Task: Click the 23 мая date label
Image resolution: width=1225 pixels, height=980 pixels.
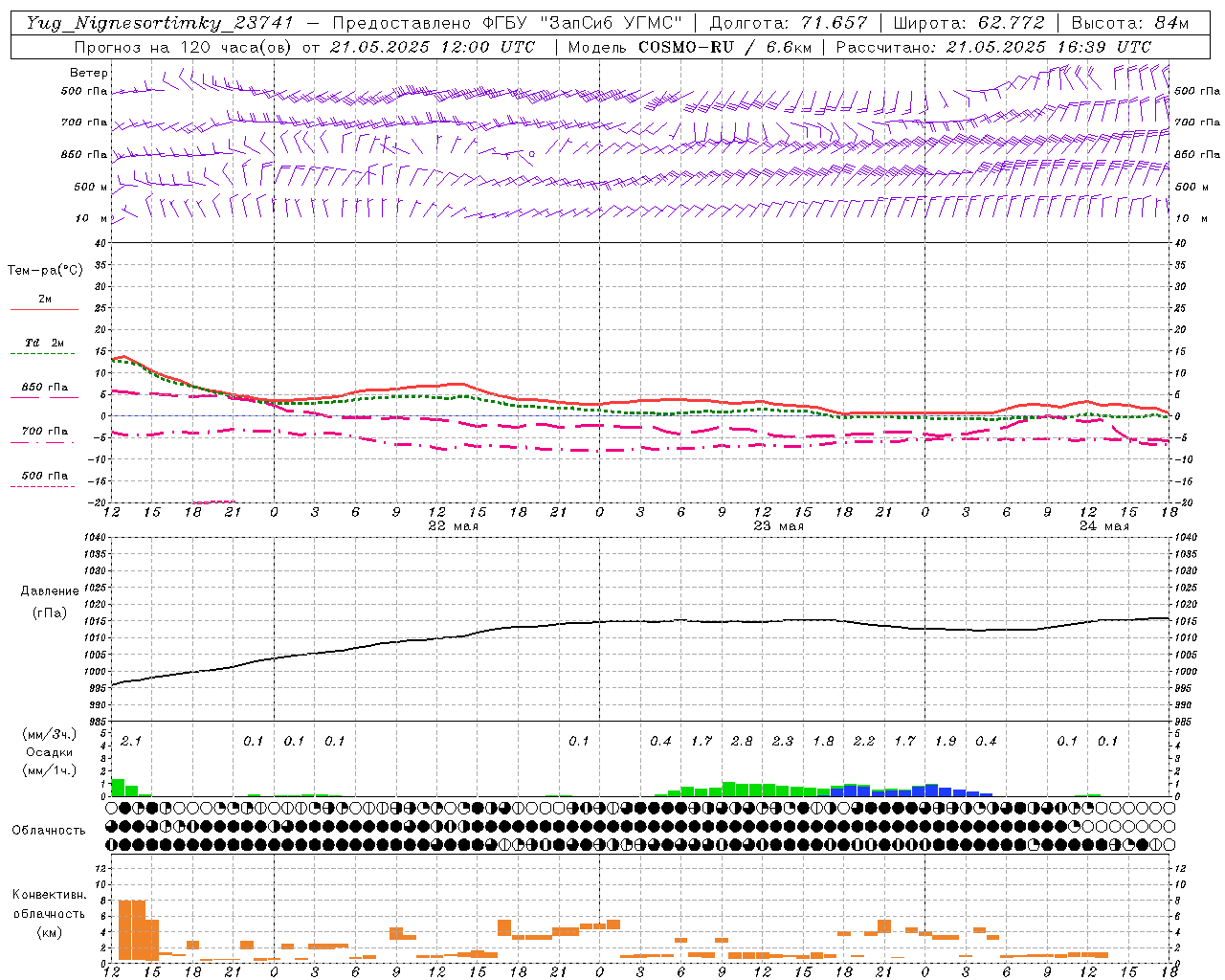Action: click(x=779, y=526)
